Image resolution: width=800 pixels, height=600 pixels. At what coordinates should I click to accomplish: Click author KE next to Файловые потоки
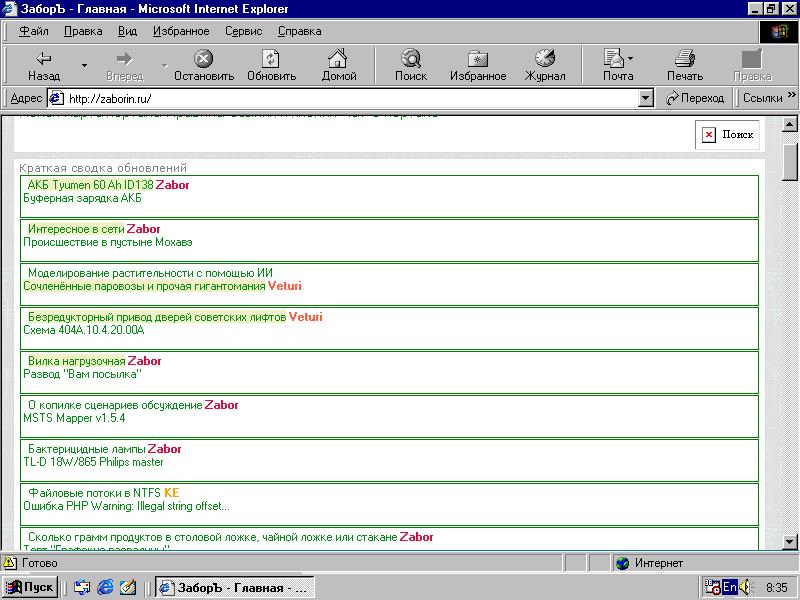171,492
